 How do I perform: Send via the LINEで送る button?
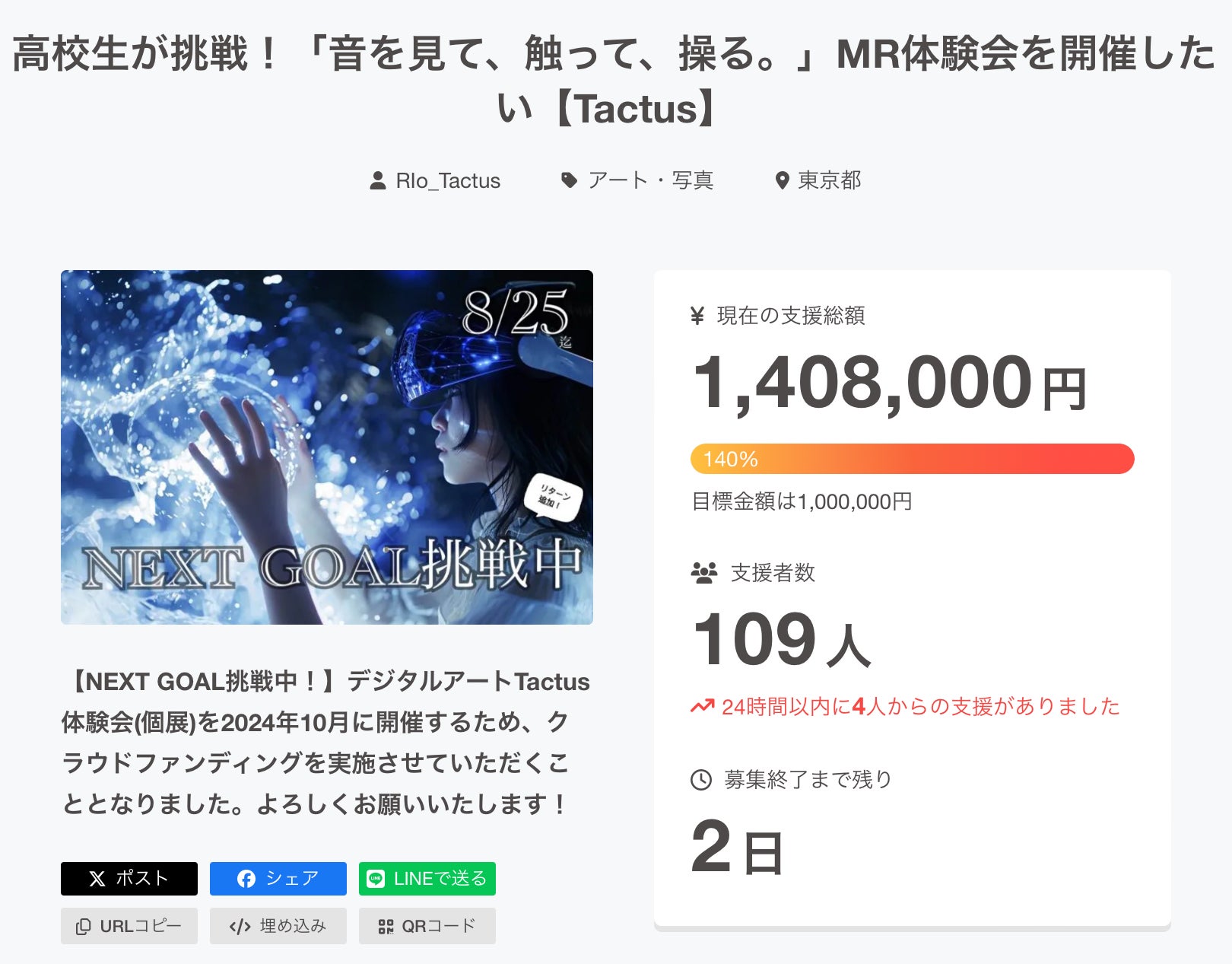click(427, 879)
